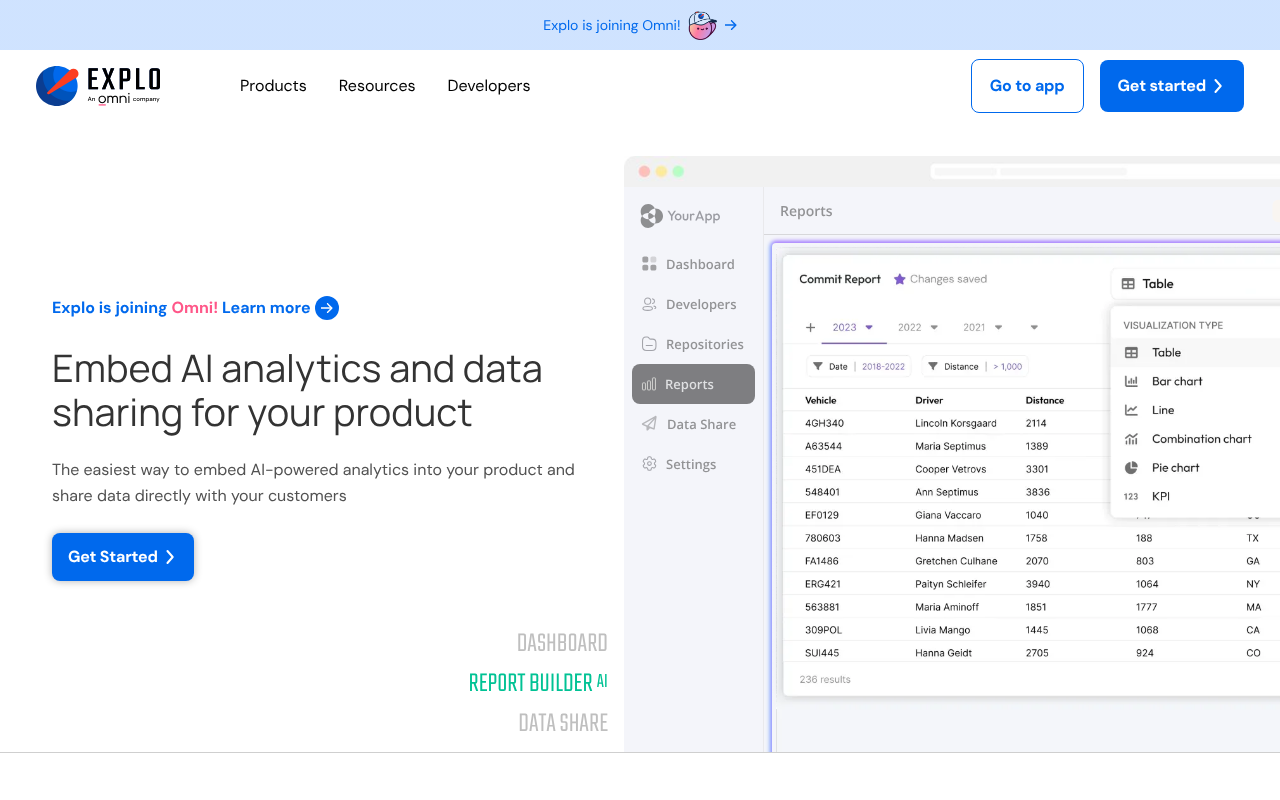Open the Dashboard section in YourApp sidebar
This screenshot has height=800, width=1280.
click(700, 264)
